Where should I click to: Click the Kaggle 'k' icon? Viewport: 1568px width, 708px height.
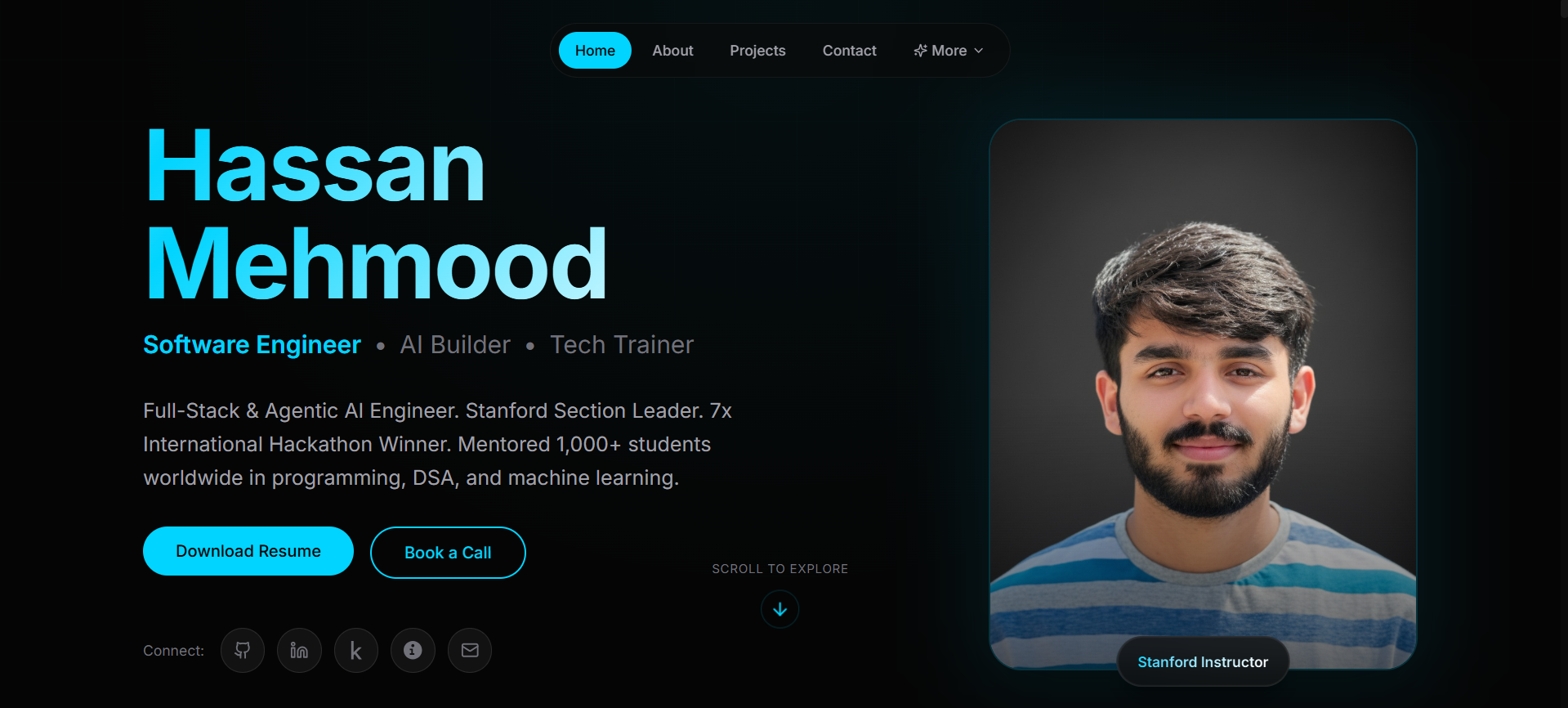coord(356,651)
